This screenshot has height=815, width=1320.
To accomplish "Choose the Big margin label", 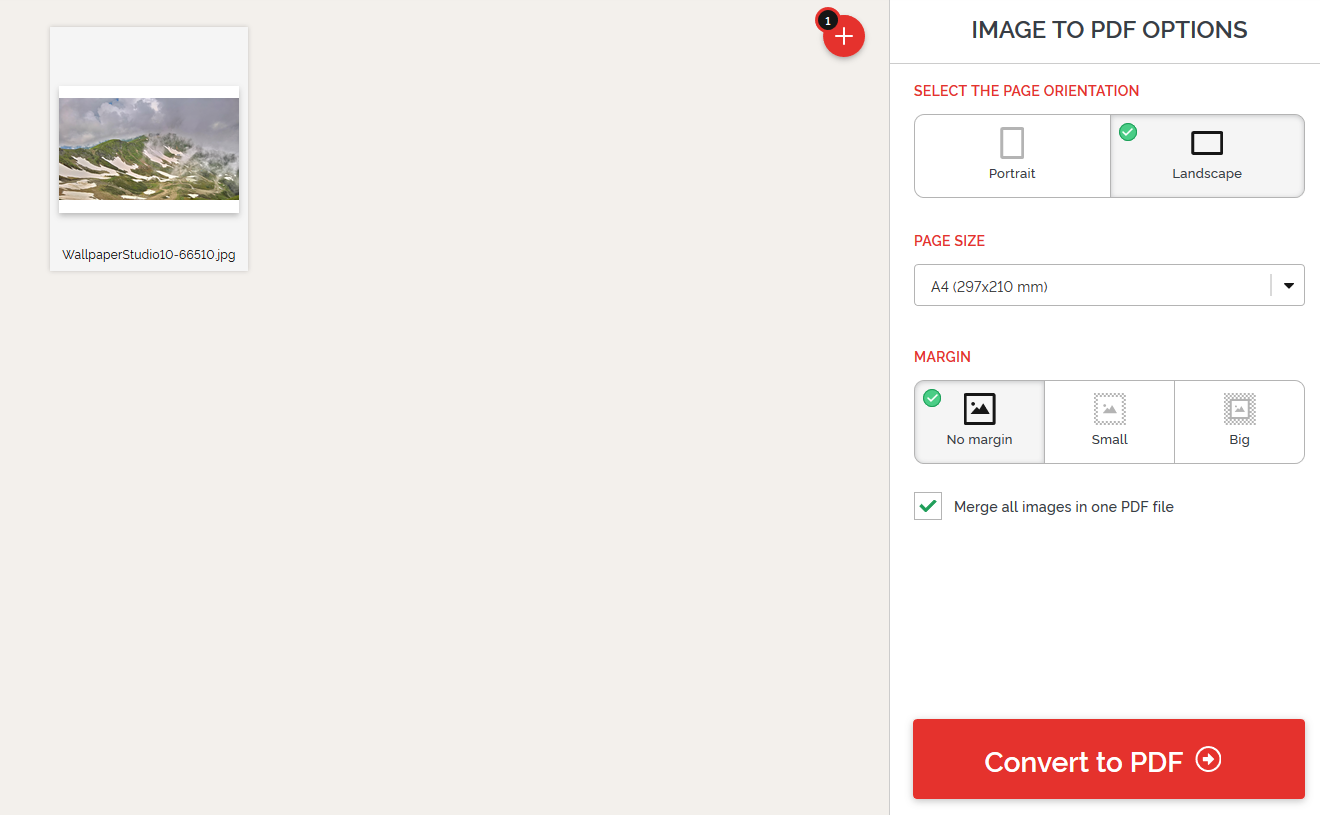I will (1239, 440).
